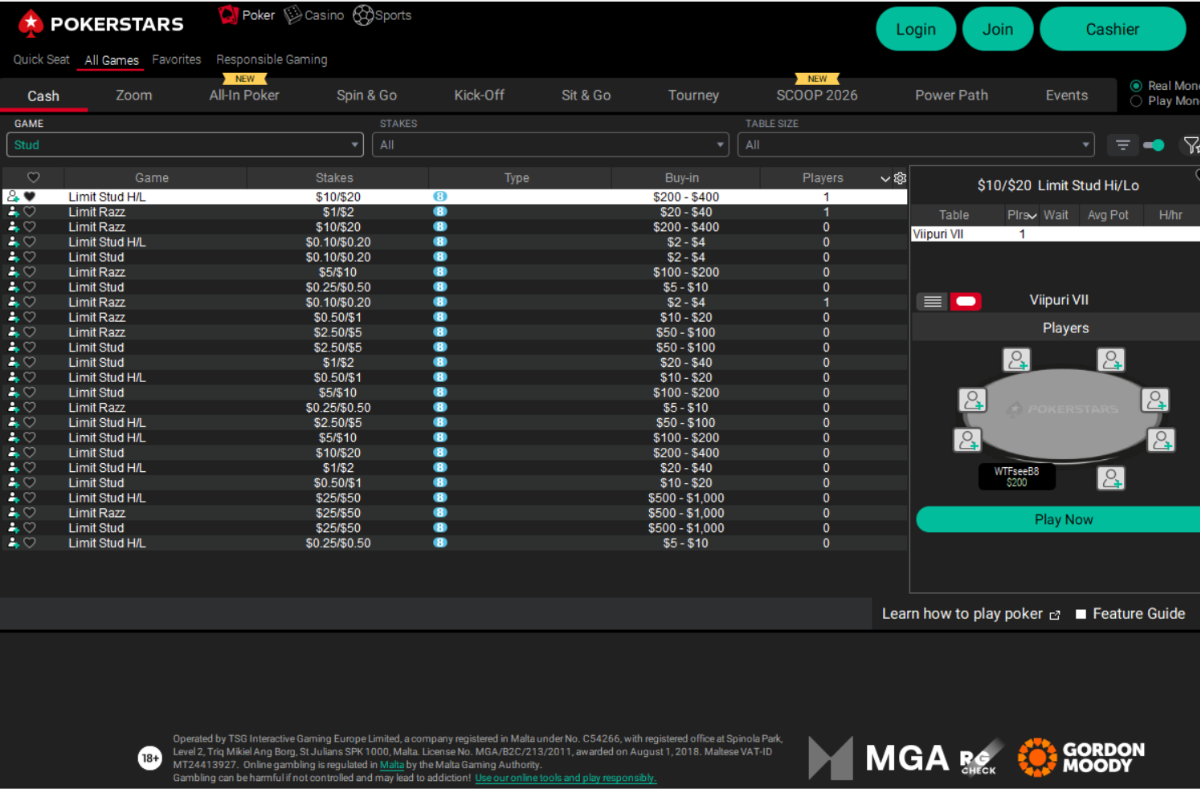This screenshot has height=795, width=1200.
Task: Open the Cashier
Action: [x=1113, y=29]
